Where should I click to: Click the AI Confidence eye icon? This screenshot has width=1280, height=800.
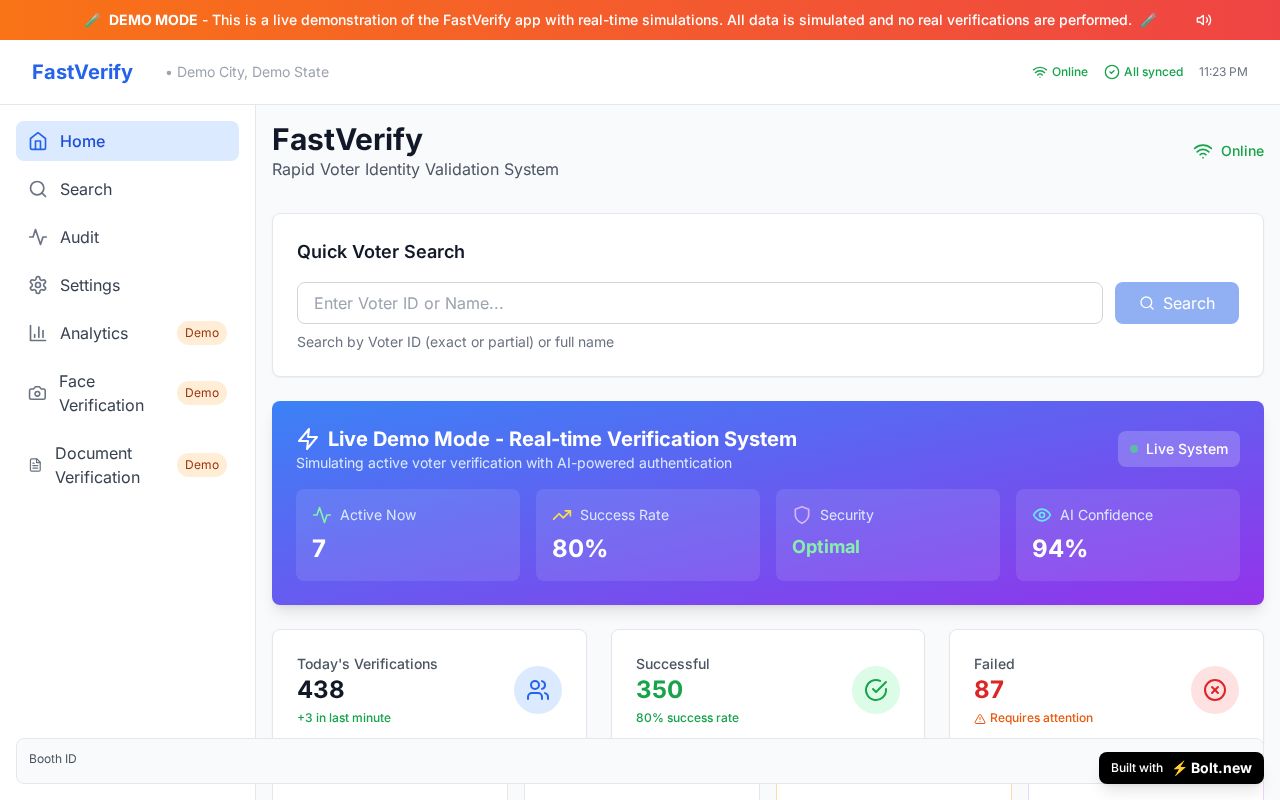pos(1042,515)
